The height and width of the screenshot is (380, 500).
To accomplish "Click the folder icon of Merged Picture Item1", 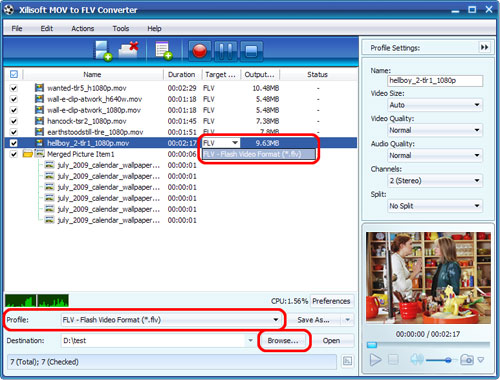I will 28,154.
